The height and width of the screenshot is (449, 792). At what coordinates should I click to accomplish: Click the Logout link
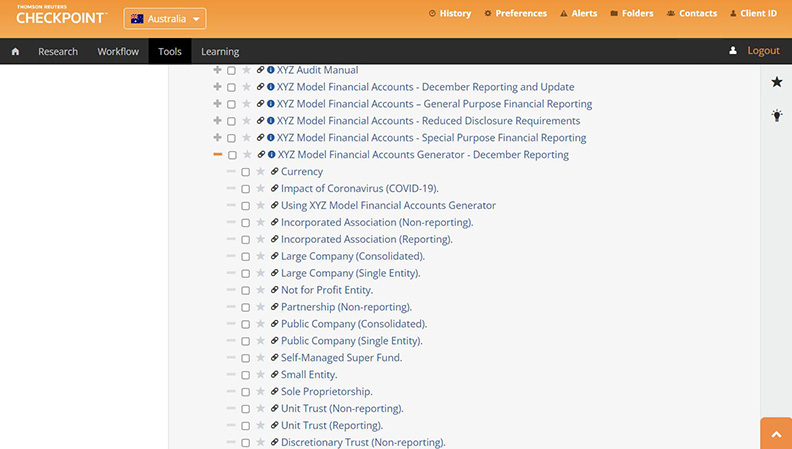pos(763,51)
